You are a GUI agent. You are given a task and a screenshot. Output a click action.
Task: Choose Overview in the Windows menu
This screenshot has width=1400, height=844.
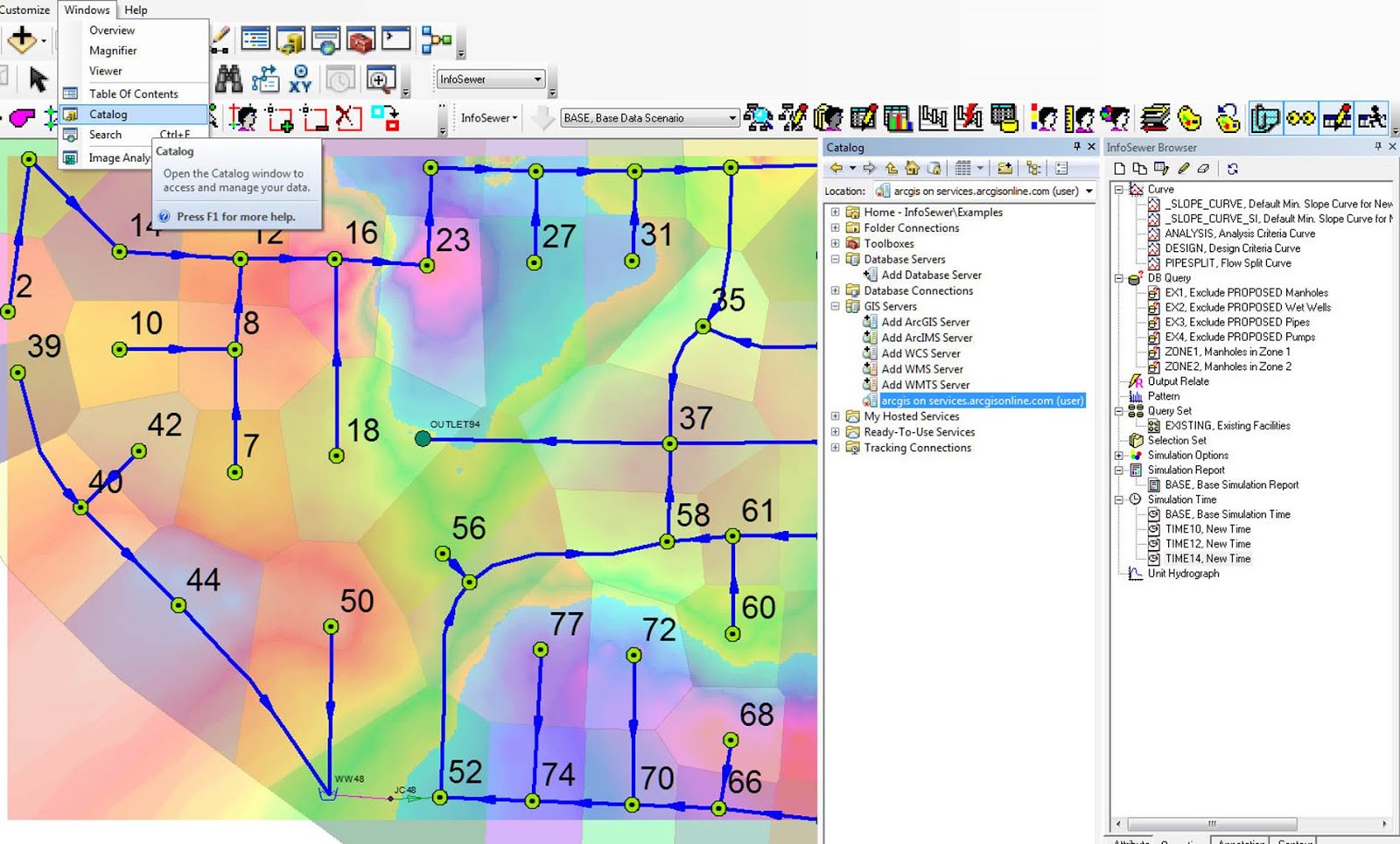click(134, 30)
